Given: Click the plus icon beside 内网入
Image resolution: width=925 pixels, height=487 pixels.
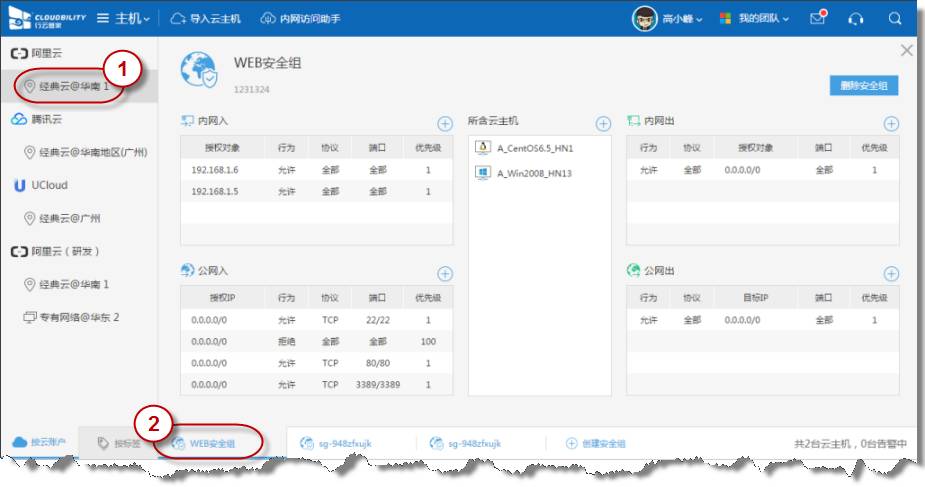Looking at the screenshot, I should pos(446,123).
